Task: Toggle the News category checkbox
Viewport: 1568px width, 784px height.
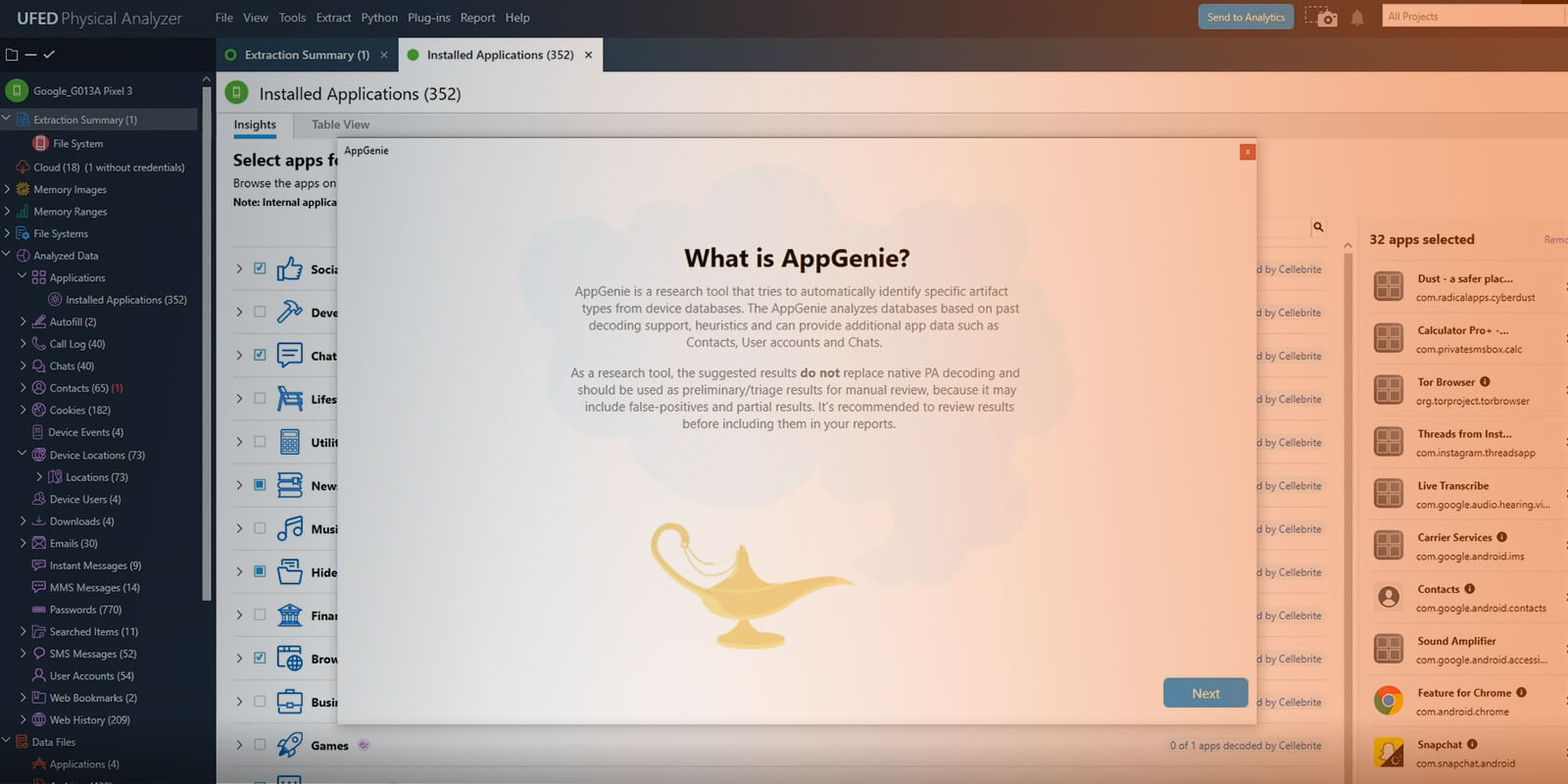Action: coord(260,485)
